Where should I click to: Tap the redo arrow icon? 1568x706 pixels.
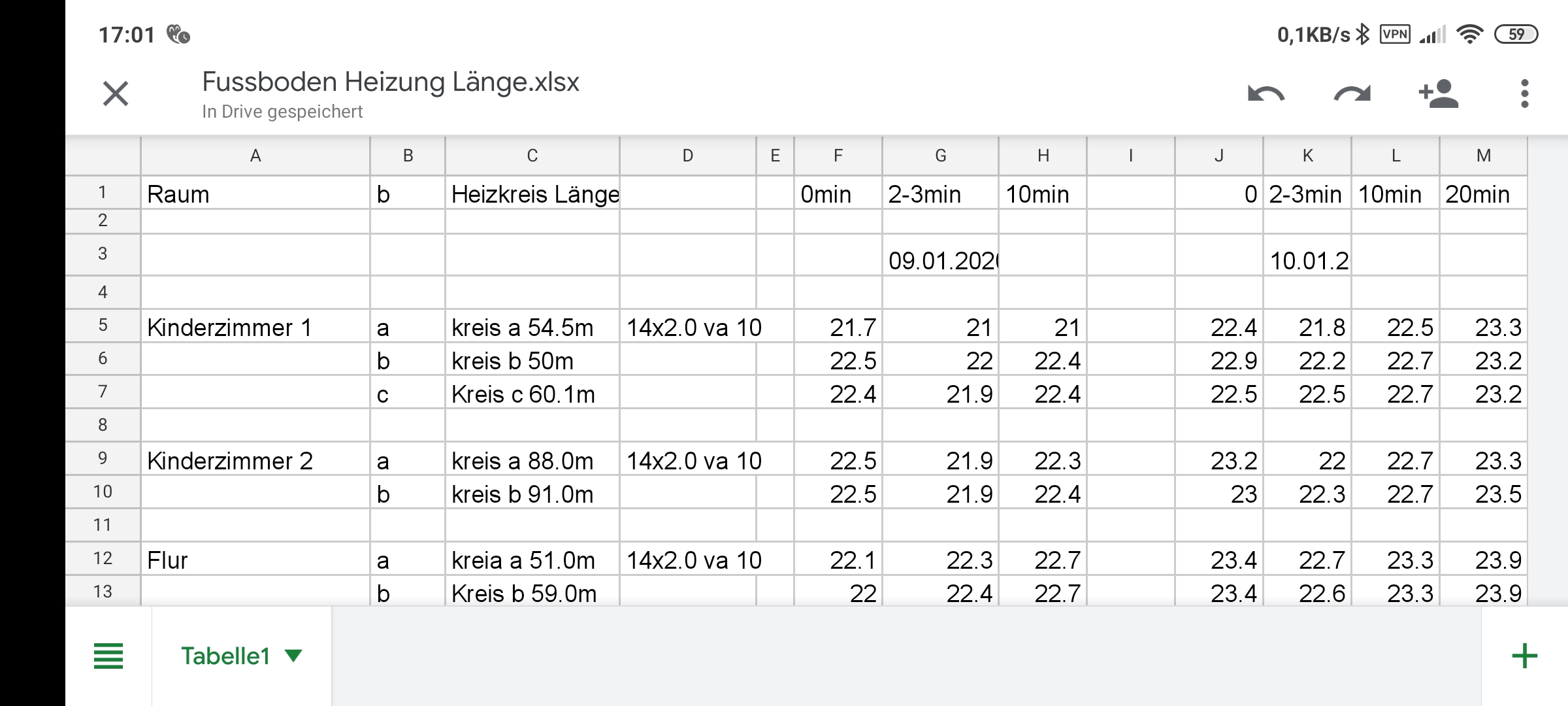coord(1352,94)
